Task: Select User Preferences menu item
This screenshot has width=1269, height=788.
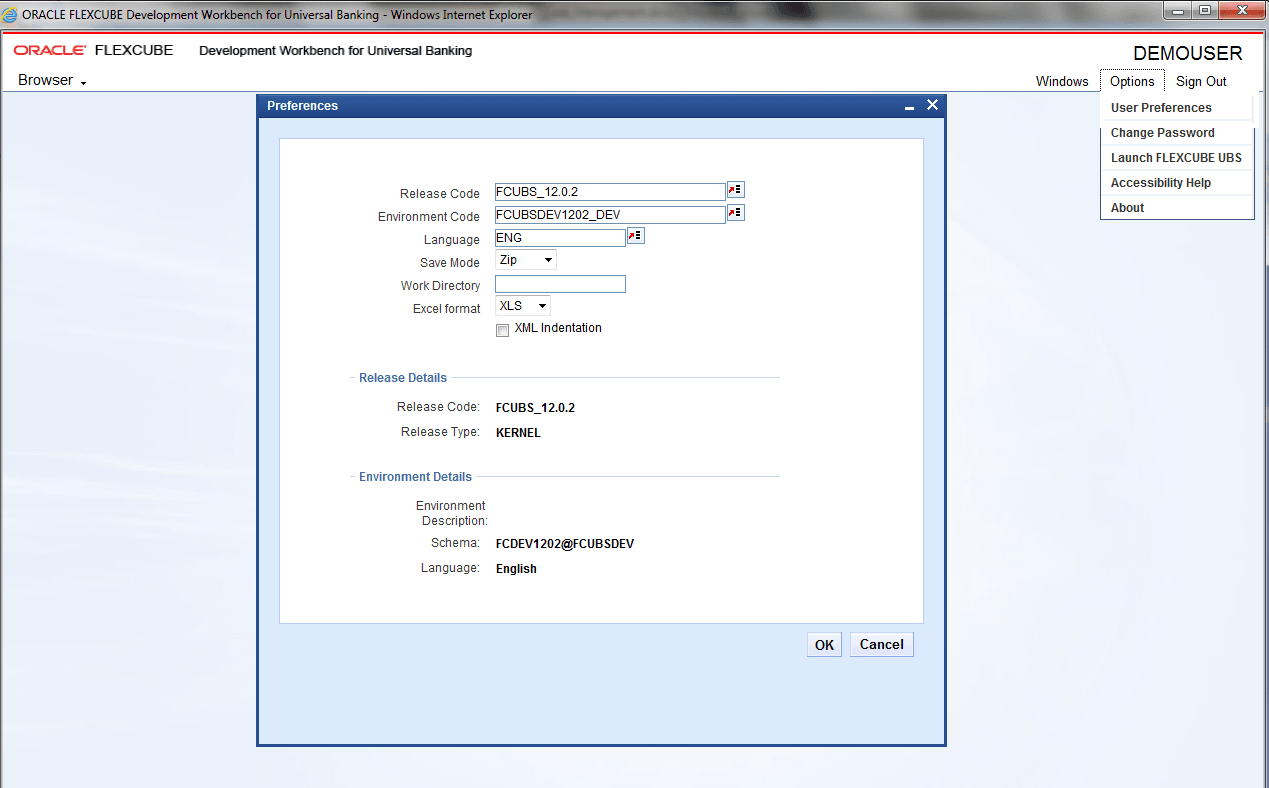Action: coord(1177,108)
